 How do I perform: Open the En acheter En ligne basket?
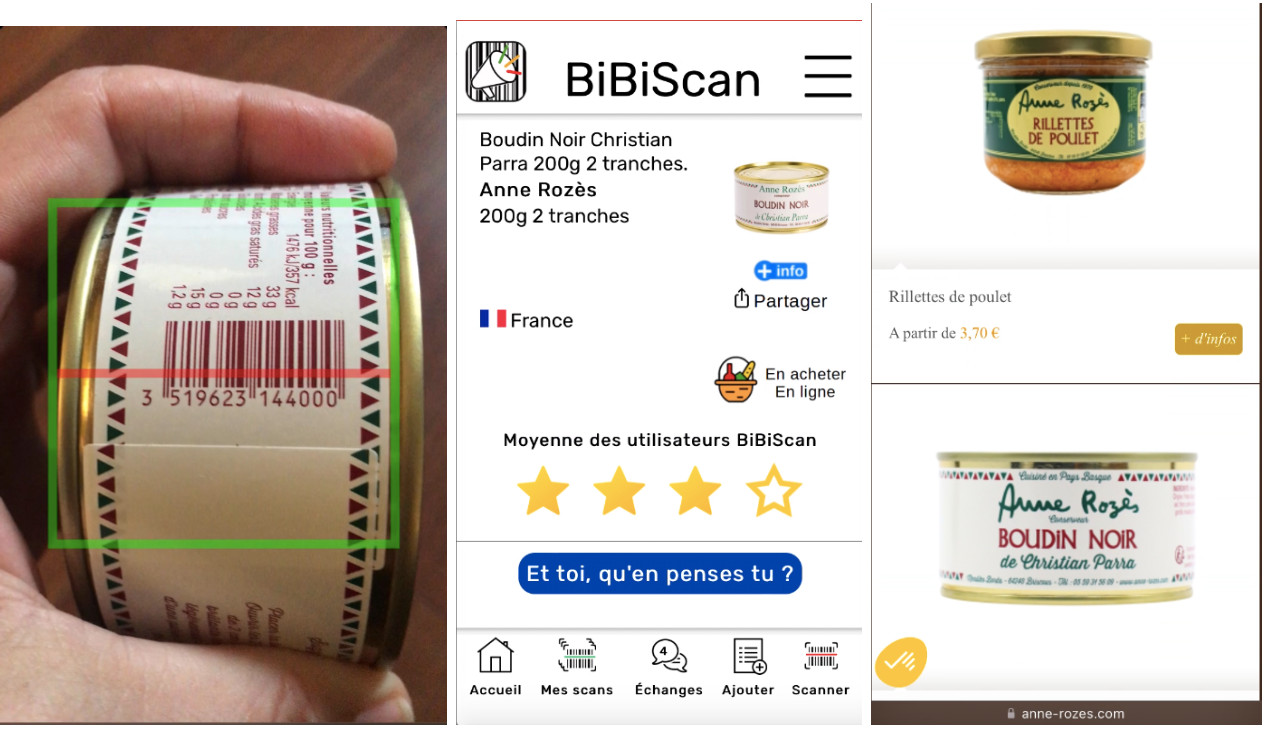[780, 381]
